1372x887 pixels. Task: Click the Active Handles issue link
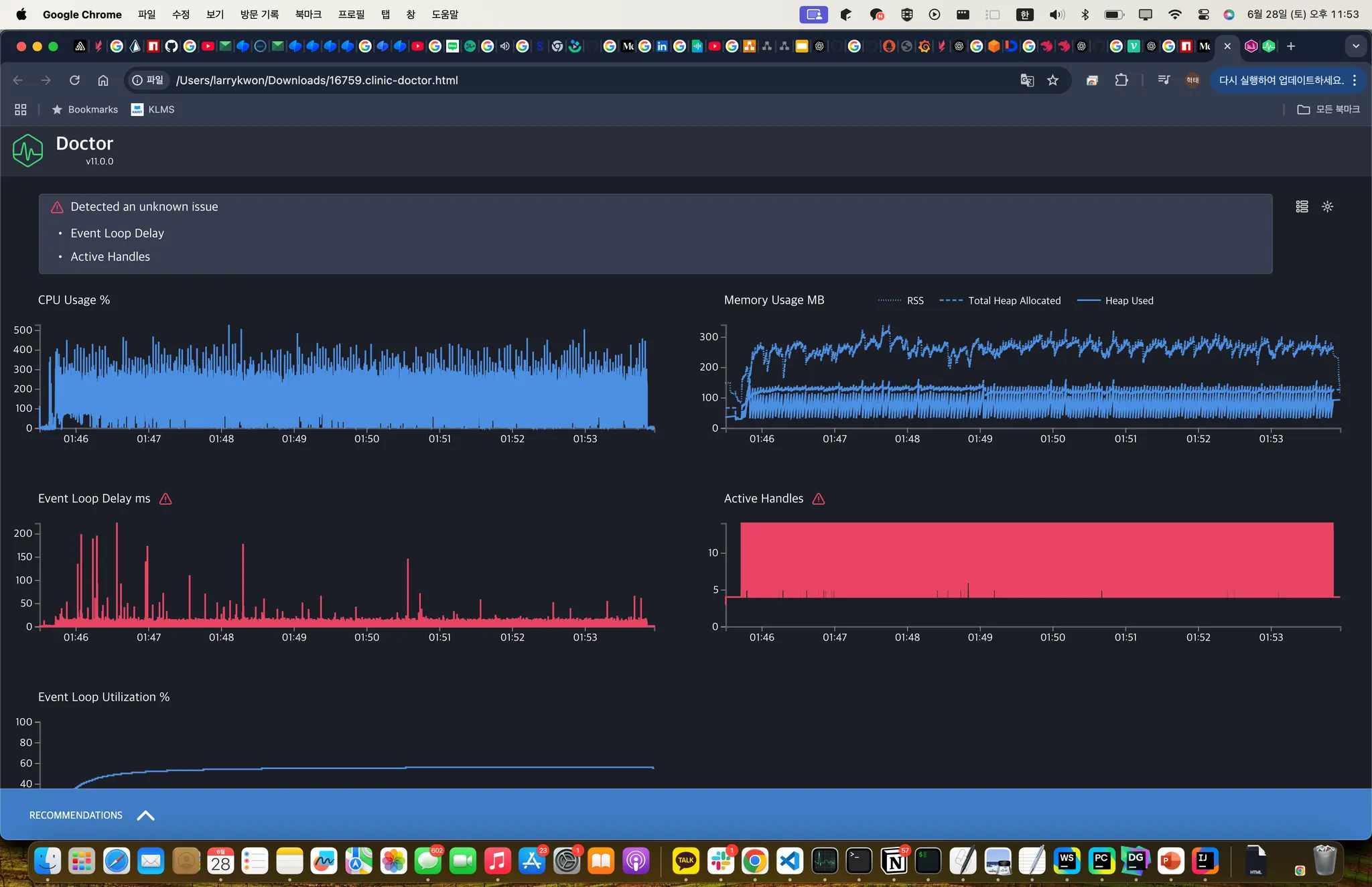[111, 257]
